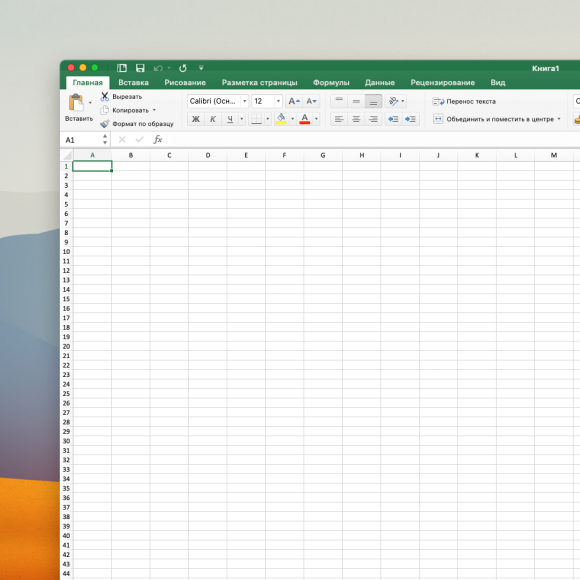
Task: Expand the Копировать dropdown arrow
Action: click(x=154, y=110)
